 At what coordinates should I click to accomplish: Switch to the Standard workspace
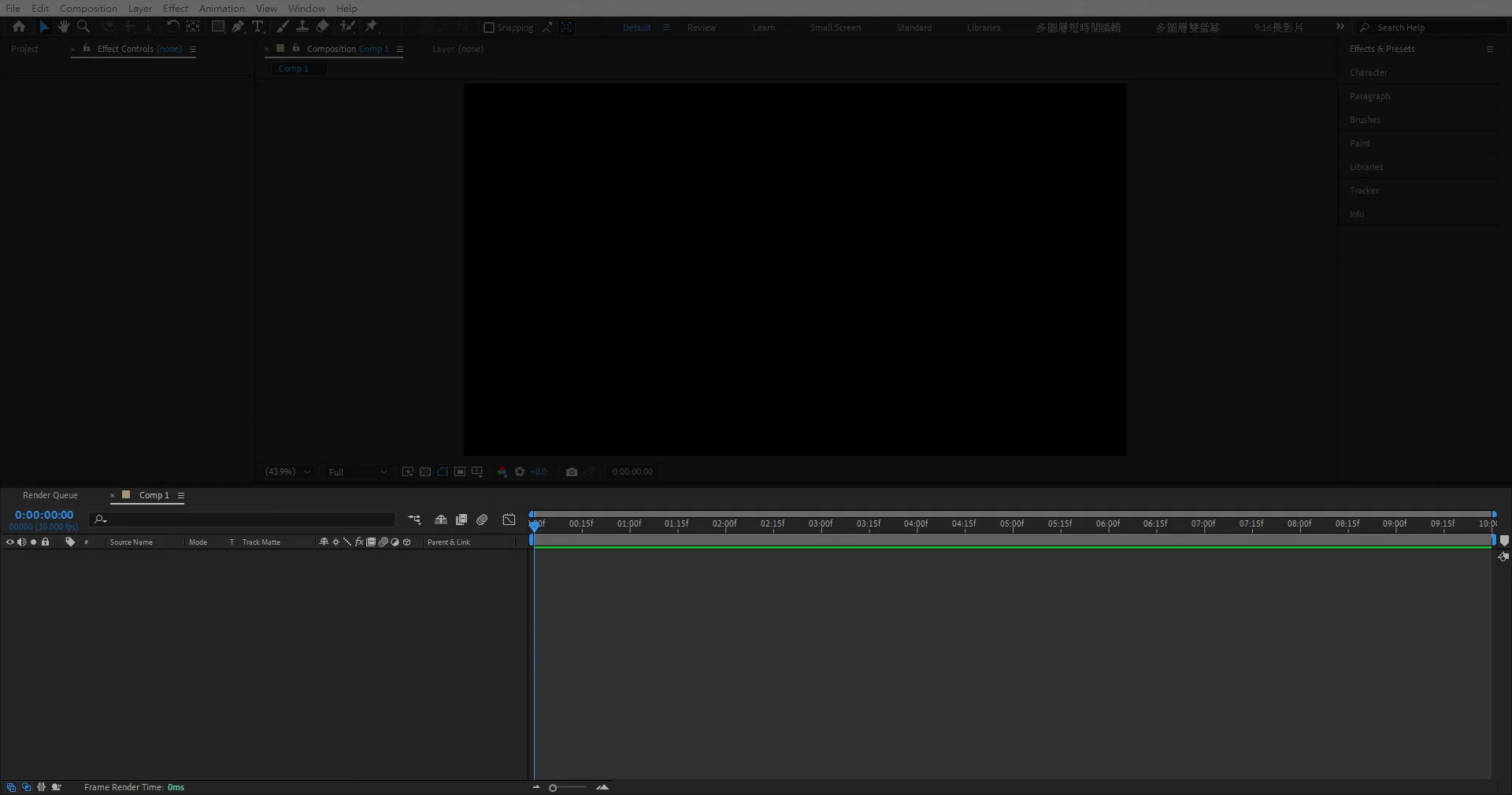[x=914, y=28]
